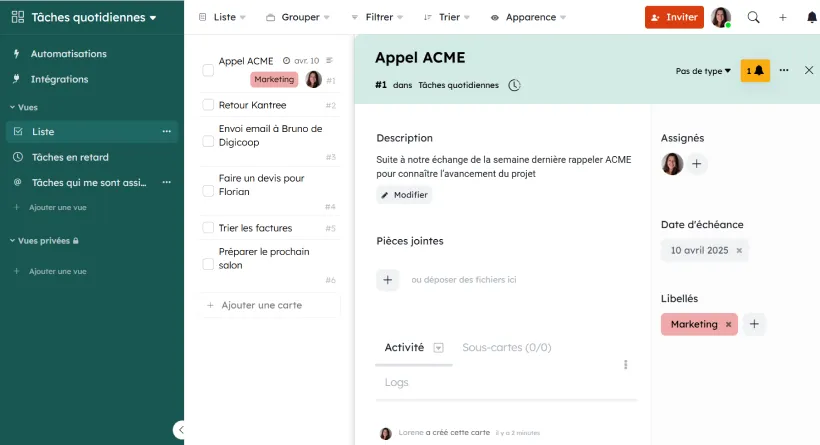
Task: Click the Inviter button
Action: (674, 17)
